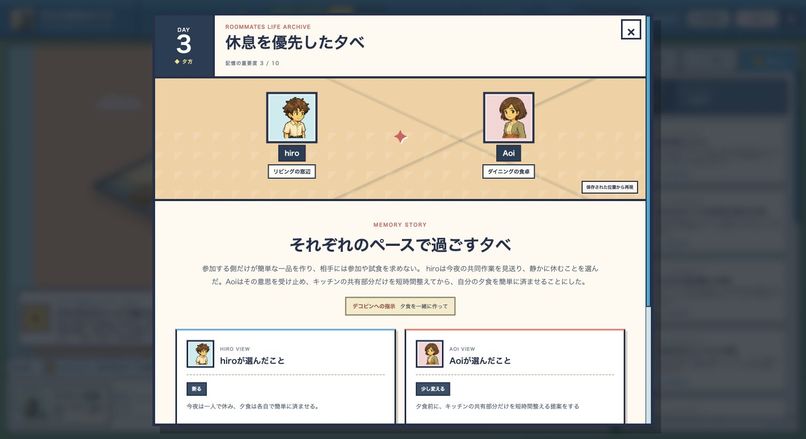This screenshot has width=806, height=439.
Task: Click the 記憶の重要度 3 / 10 text
Action: pyautogui.click(x=252, y=63)
